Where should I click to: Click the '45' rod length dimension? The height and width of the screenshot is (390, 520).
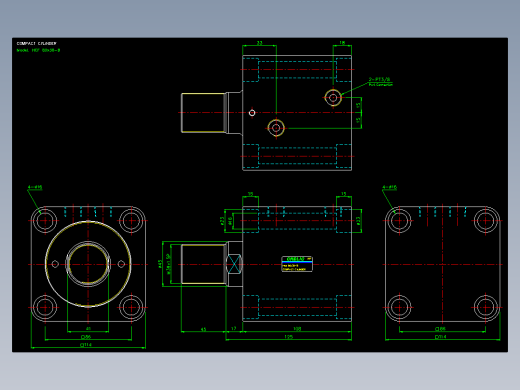click(x=203, y=329)
